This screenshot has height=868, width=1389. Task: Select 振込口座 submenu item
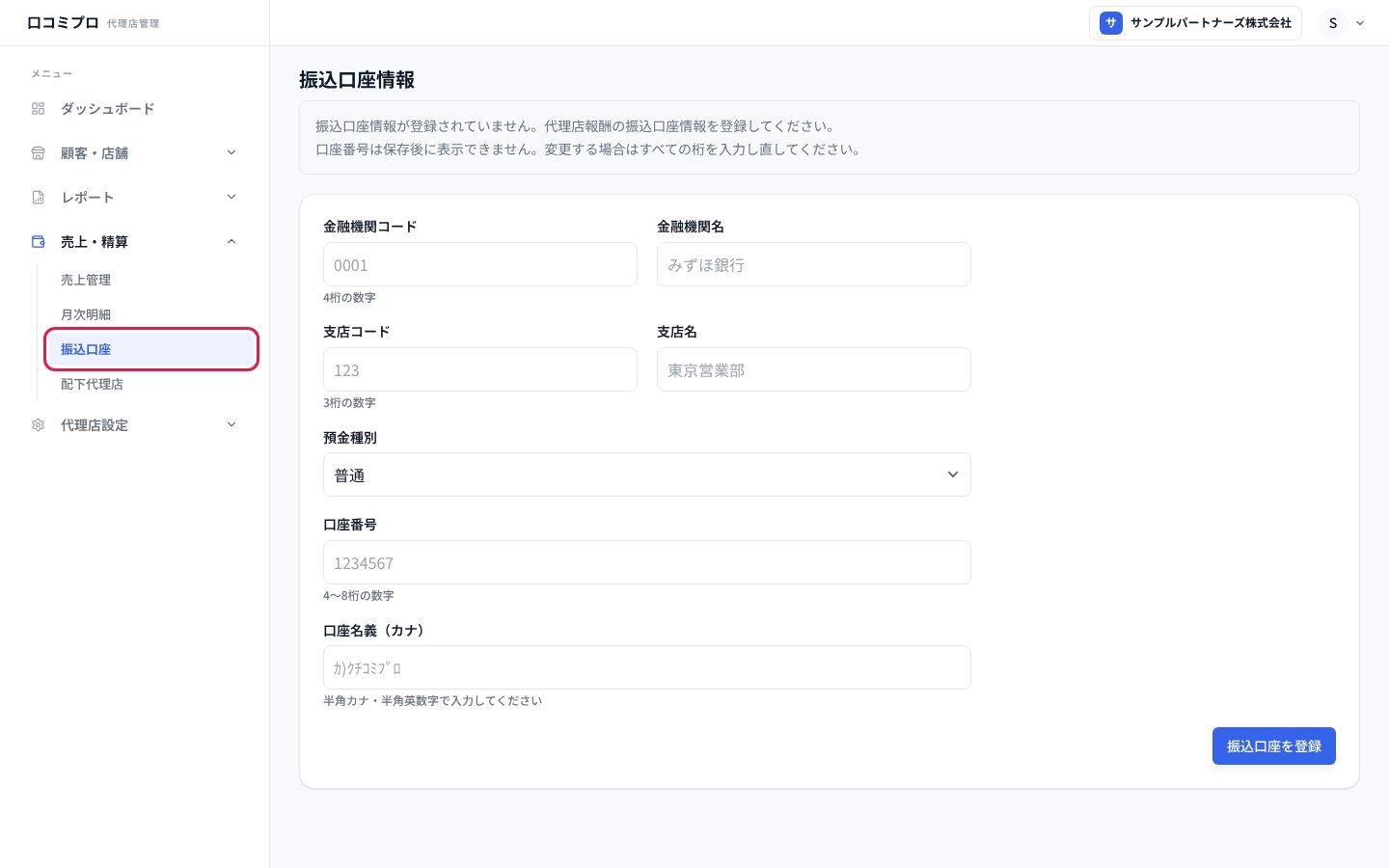click(150, 349)
